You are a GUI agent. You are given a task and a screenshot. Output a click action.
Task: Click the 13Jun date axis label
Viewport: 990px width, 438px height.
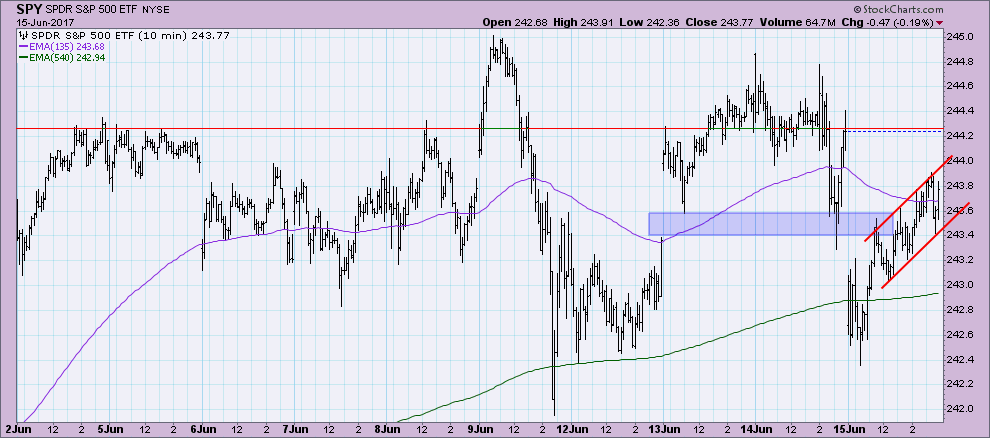pos(664,427)
